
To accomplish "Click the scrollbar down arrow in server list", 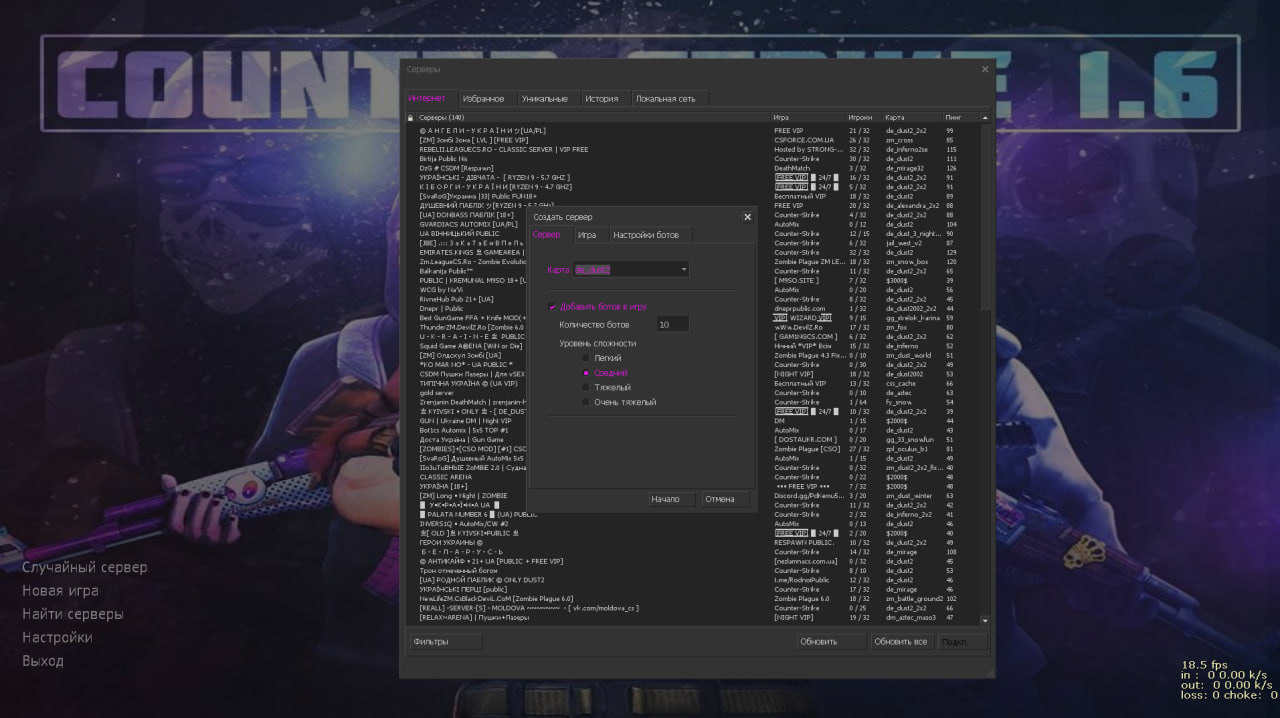I will (985, 621).
